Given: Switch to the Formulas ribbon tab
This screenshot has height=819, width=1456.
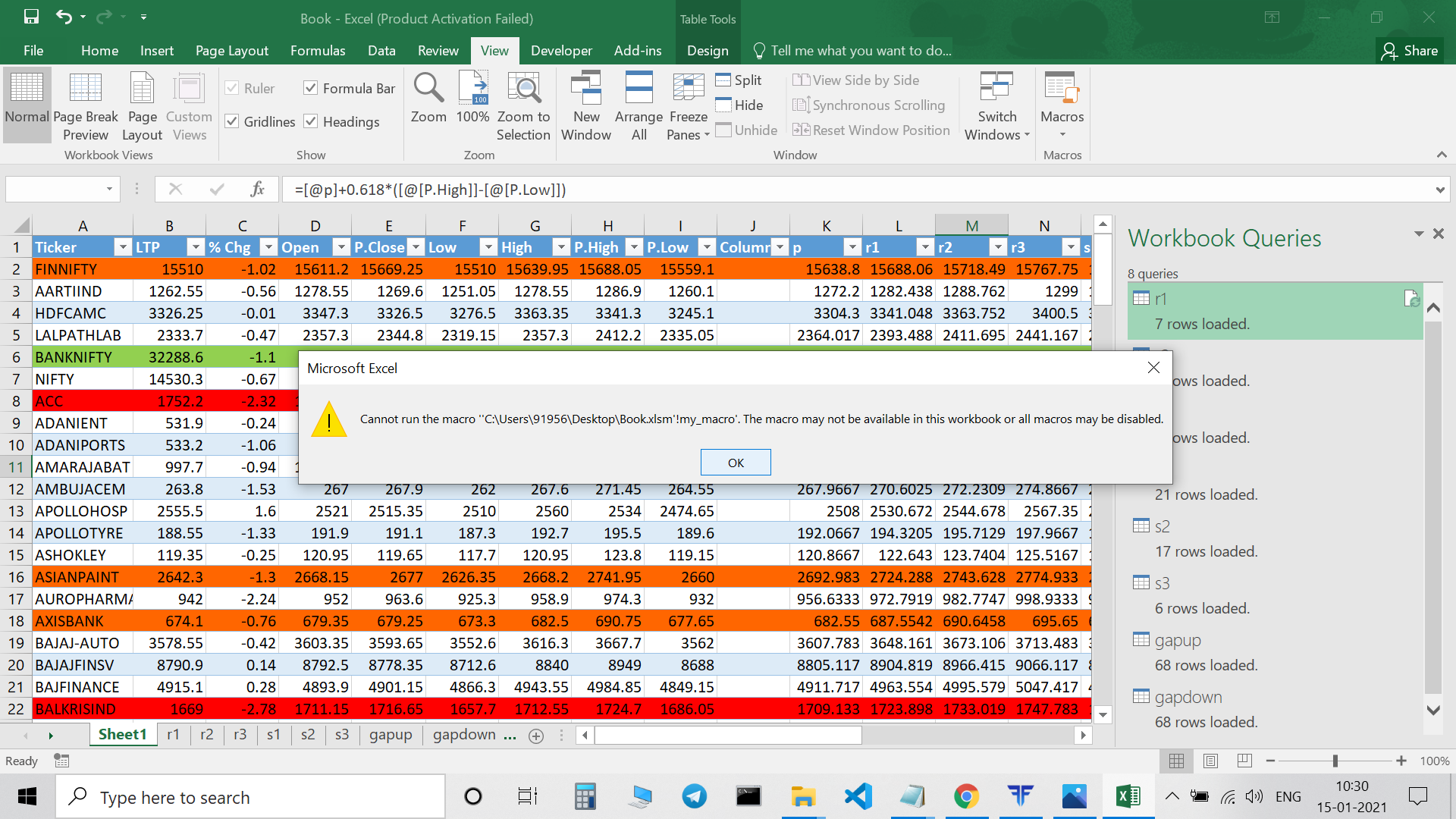Looking at the screenshot, I should [317, 51].
